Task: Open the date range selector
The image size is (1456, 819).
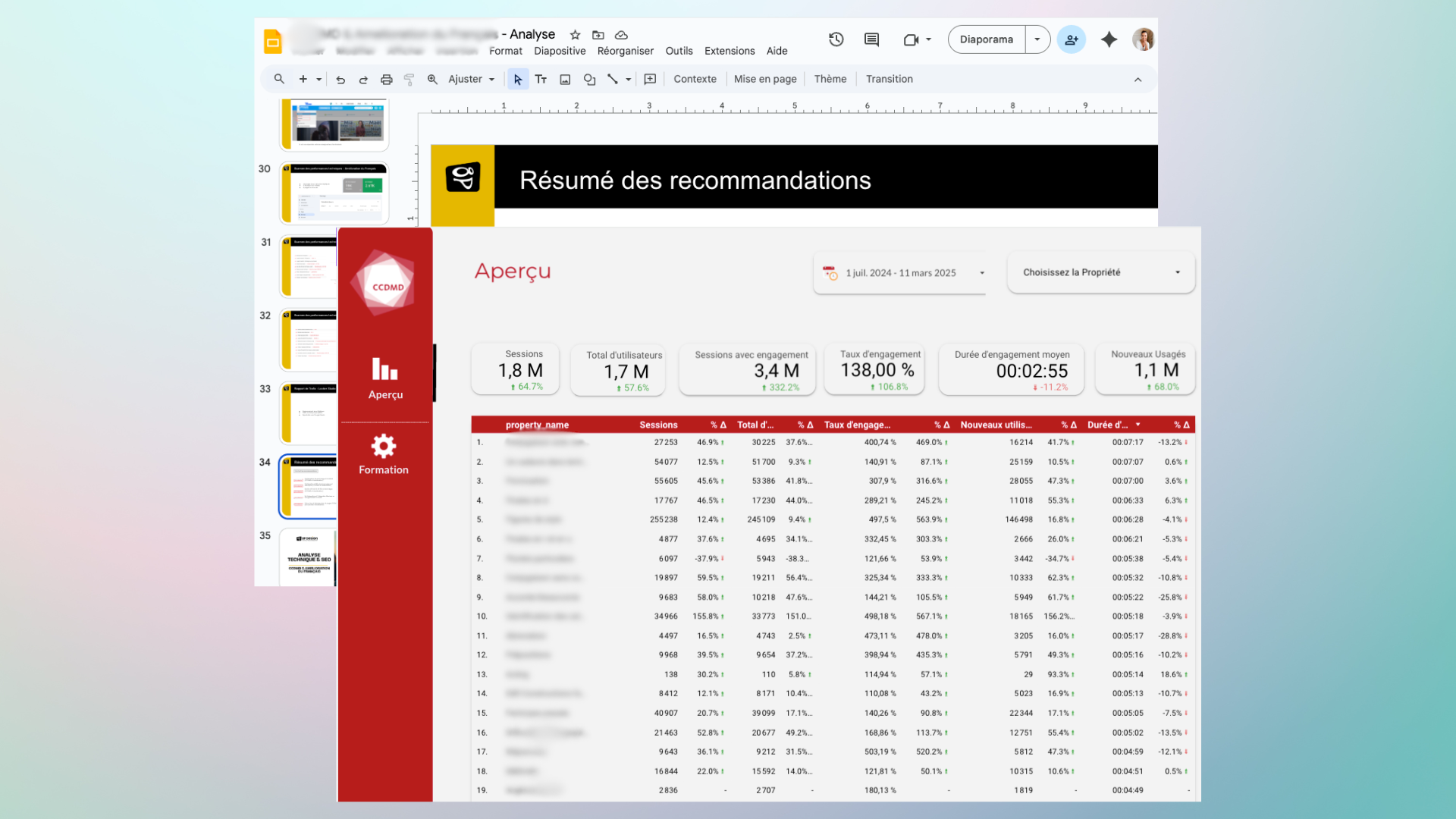Action: 900,273
